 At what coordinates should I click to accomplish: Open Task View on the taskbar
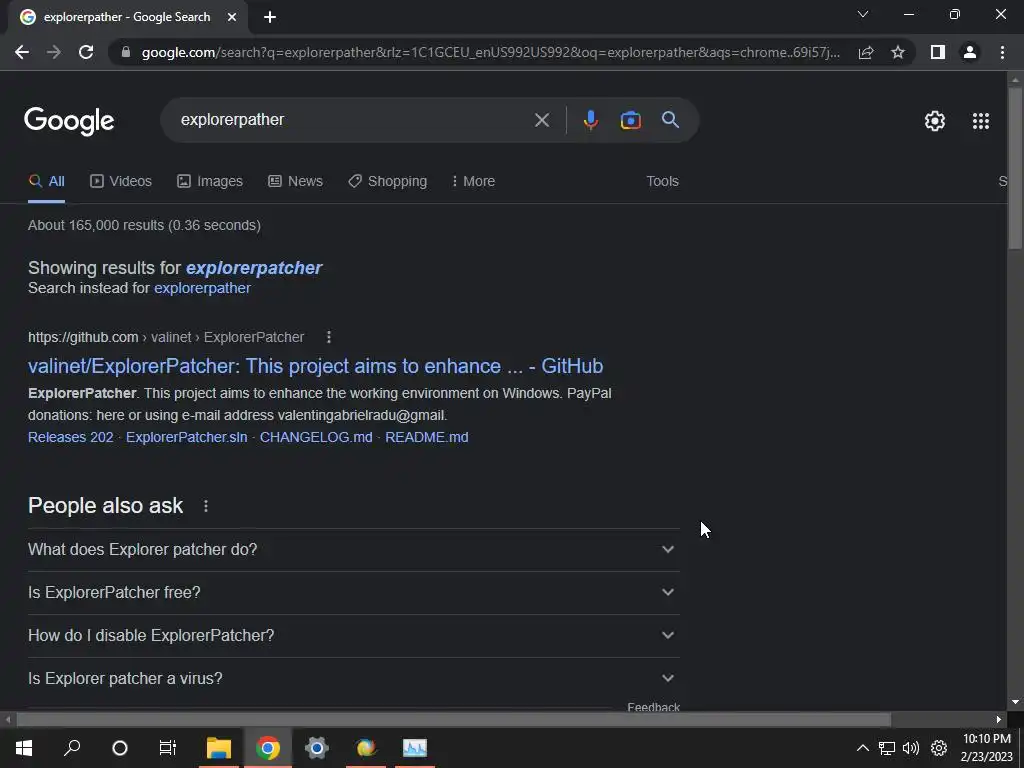(x=168, y=748)
